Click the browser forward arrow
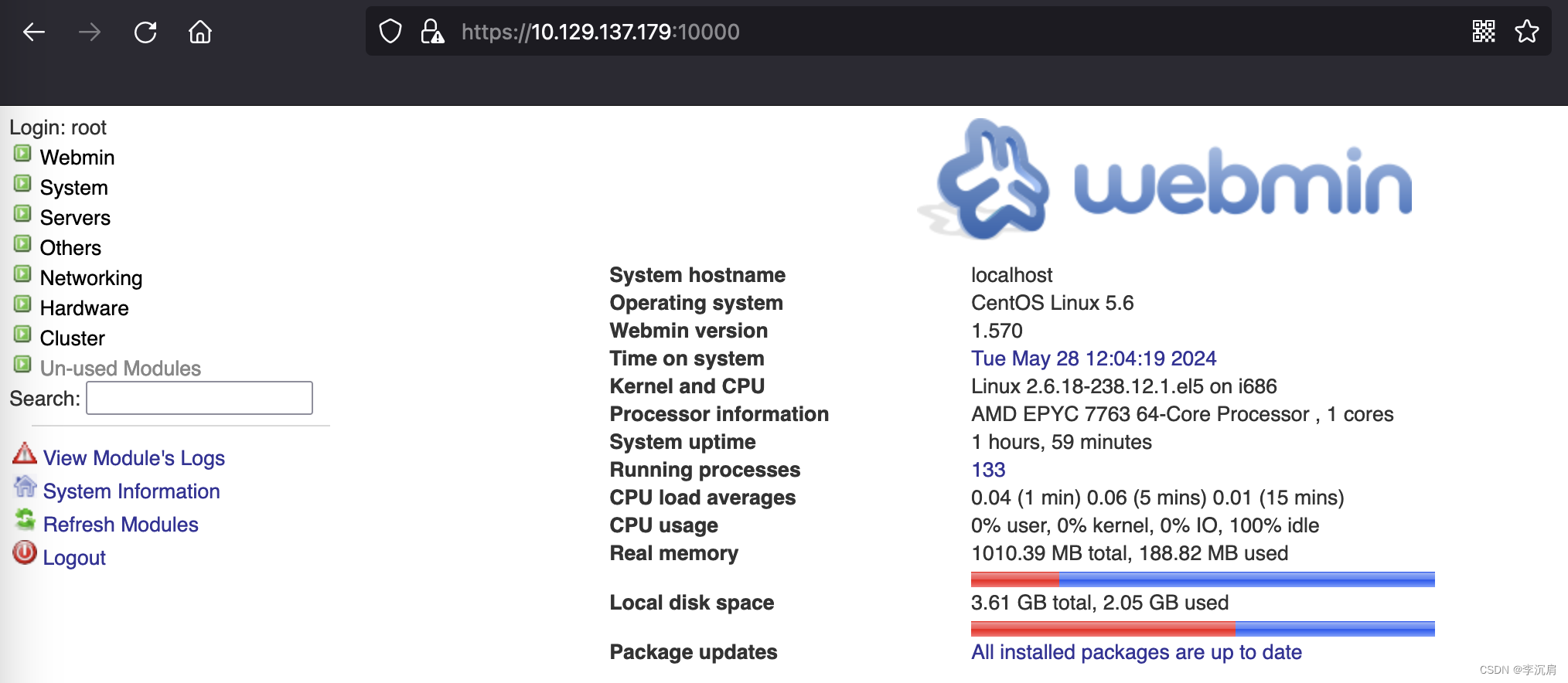Viewport: 1568px width, 683px height. (90, 32)
